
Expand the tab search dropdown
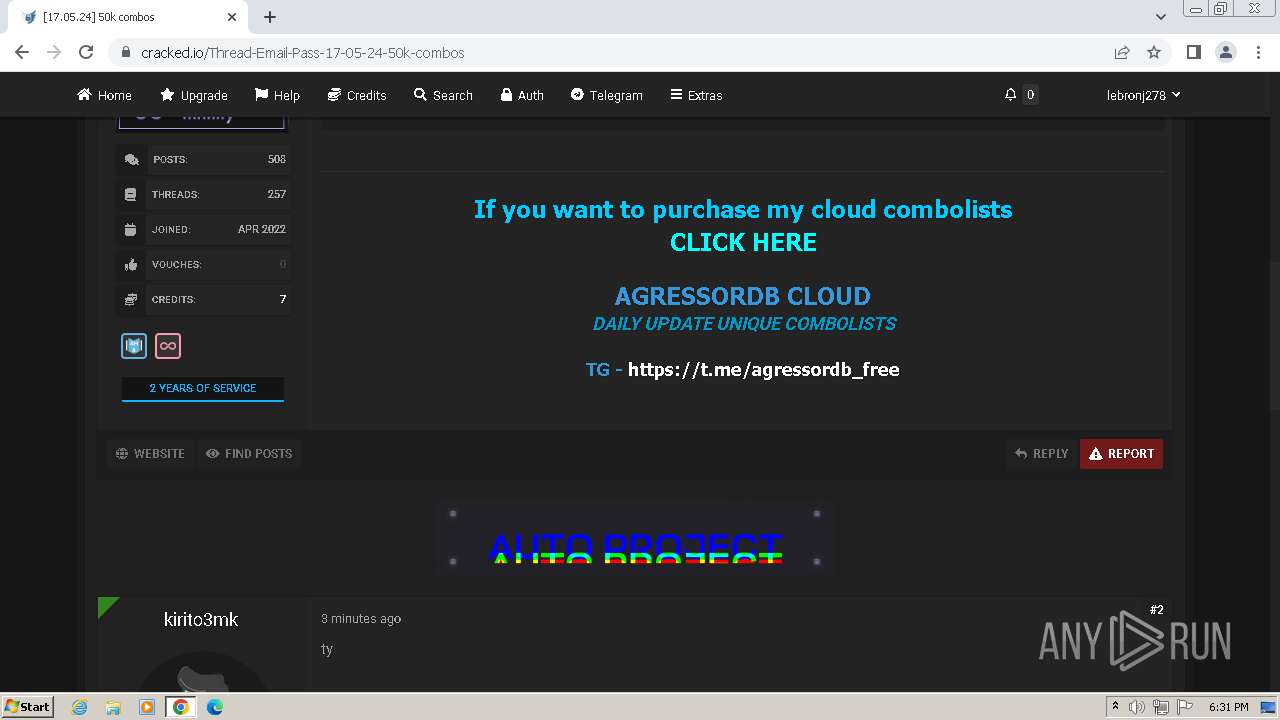1161,17
